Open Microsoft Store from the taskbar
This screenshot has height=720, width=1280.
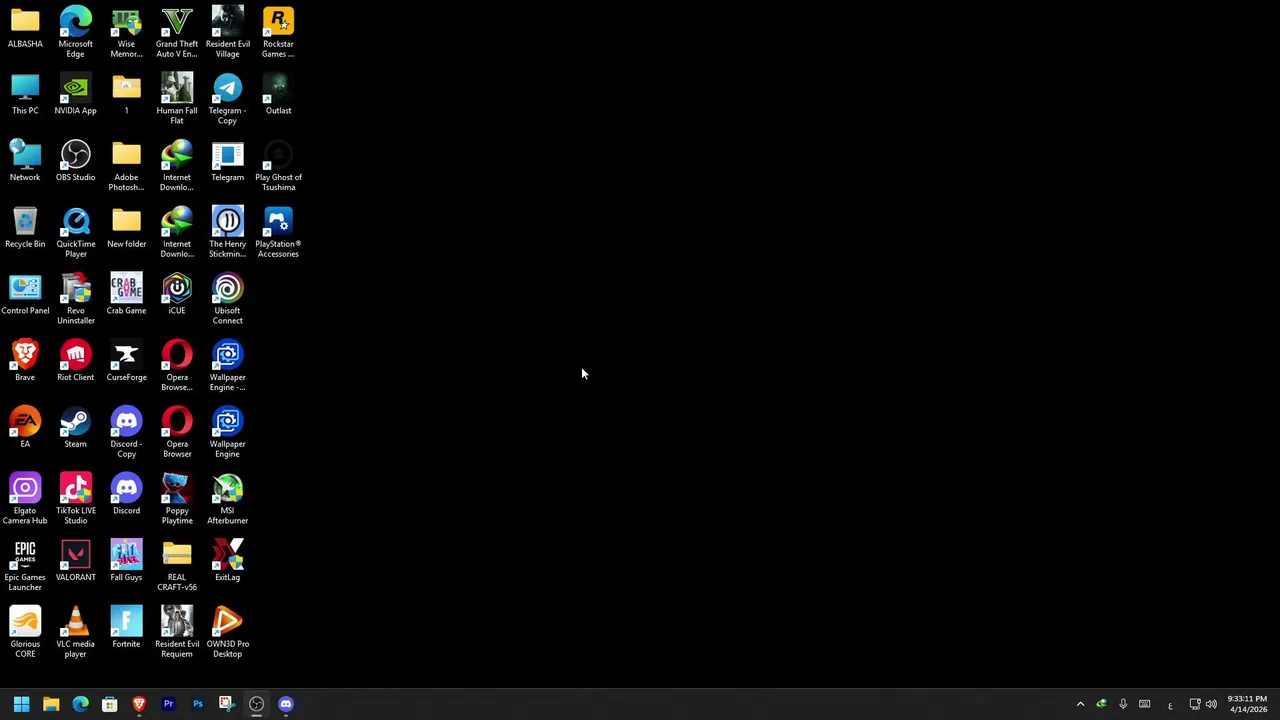[110, 704]
